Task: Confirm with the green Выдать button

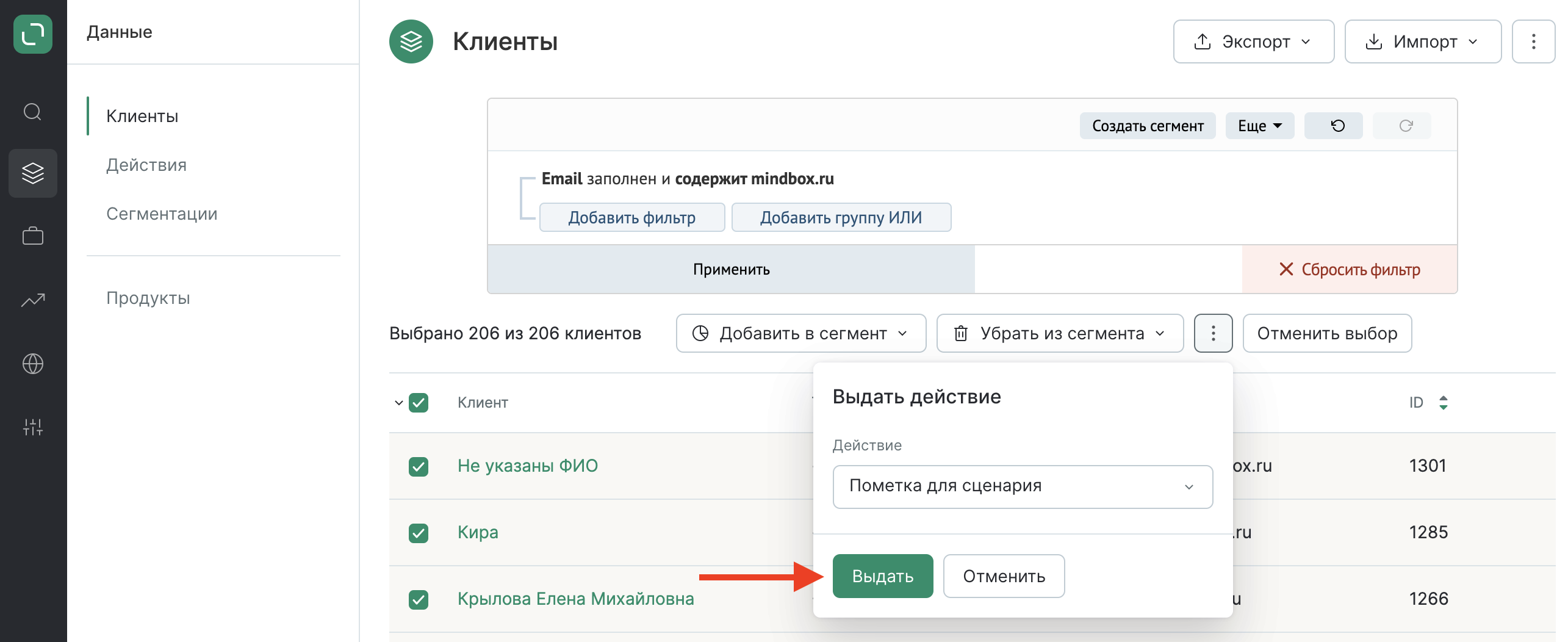Action: 883,576
